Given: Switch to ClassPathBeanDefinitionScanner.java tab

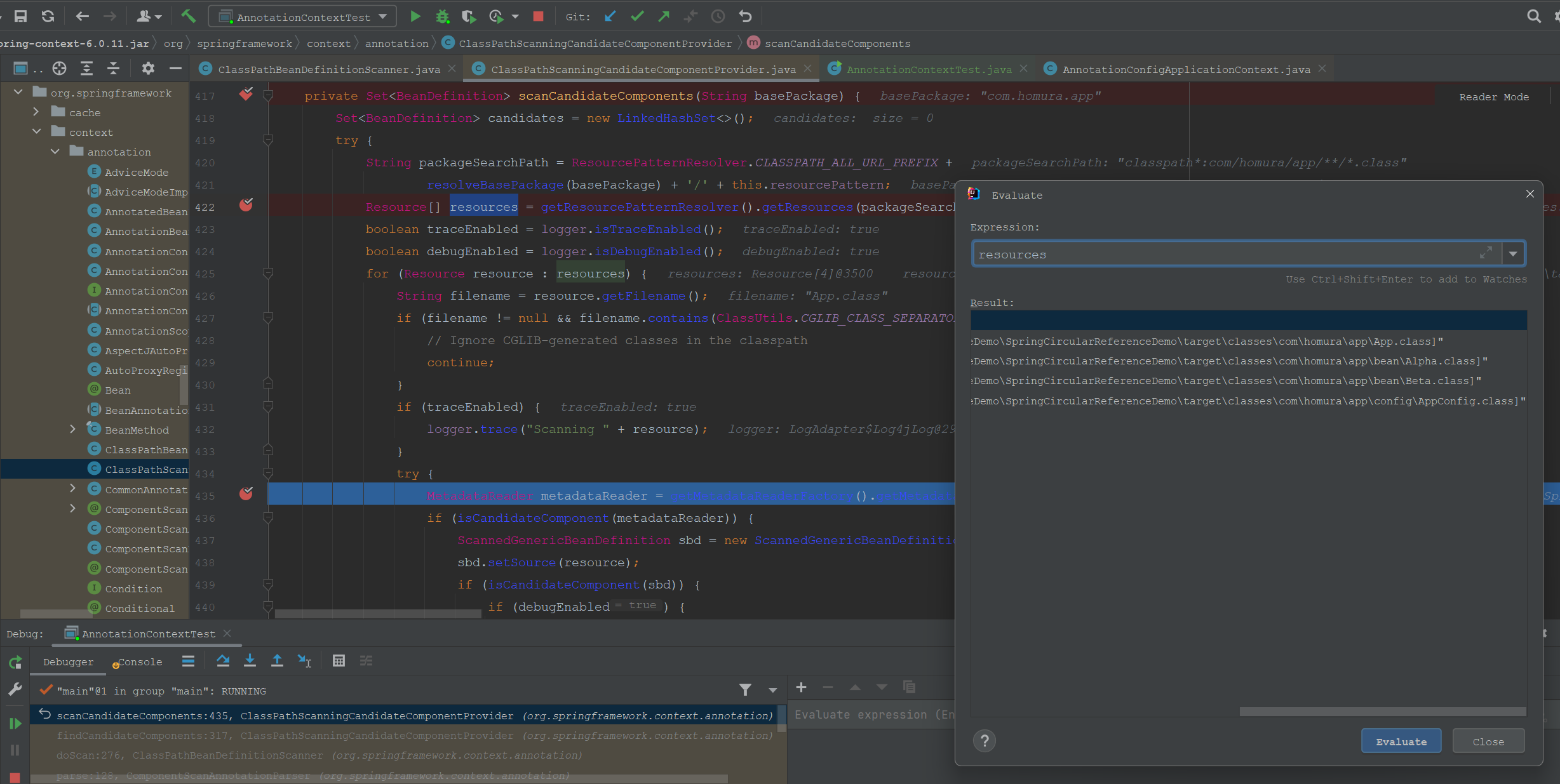Looking at the screenshot, I should point(328,69).
